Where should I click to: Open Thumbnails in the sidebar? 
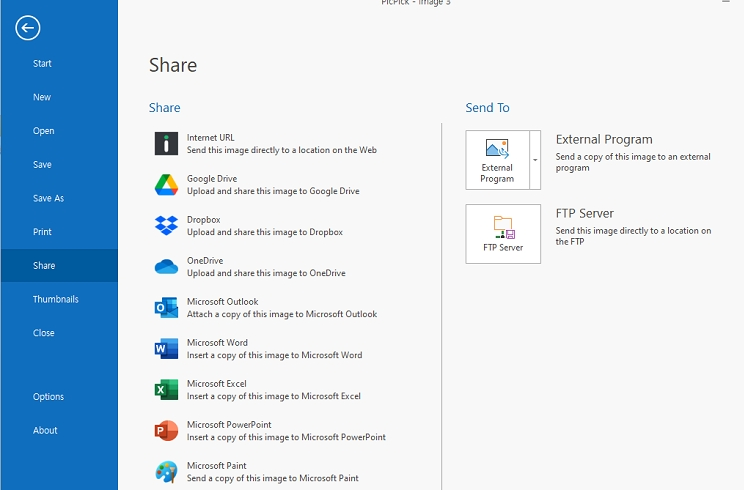[x=56, y=299]
